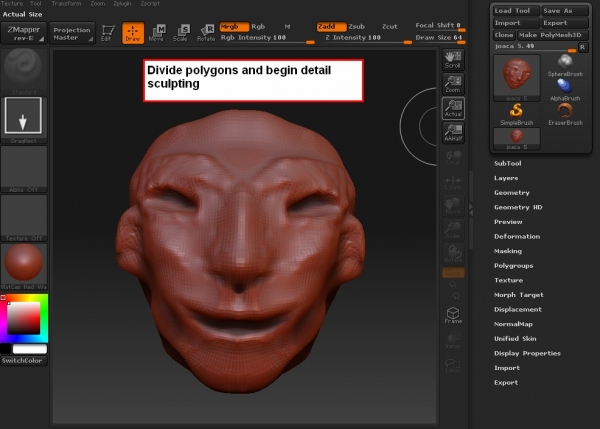This screenshot has width=600, height=429.
Task: Toggle Zcut sculpt mode
Action: 390,26
